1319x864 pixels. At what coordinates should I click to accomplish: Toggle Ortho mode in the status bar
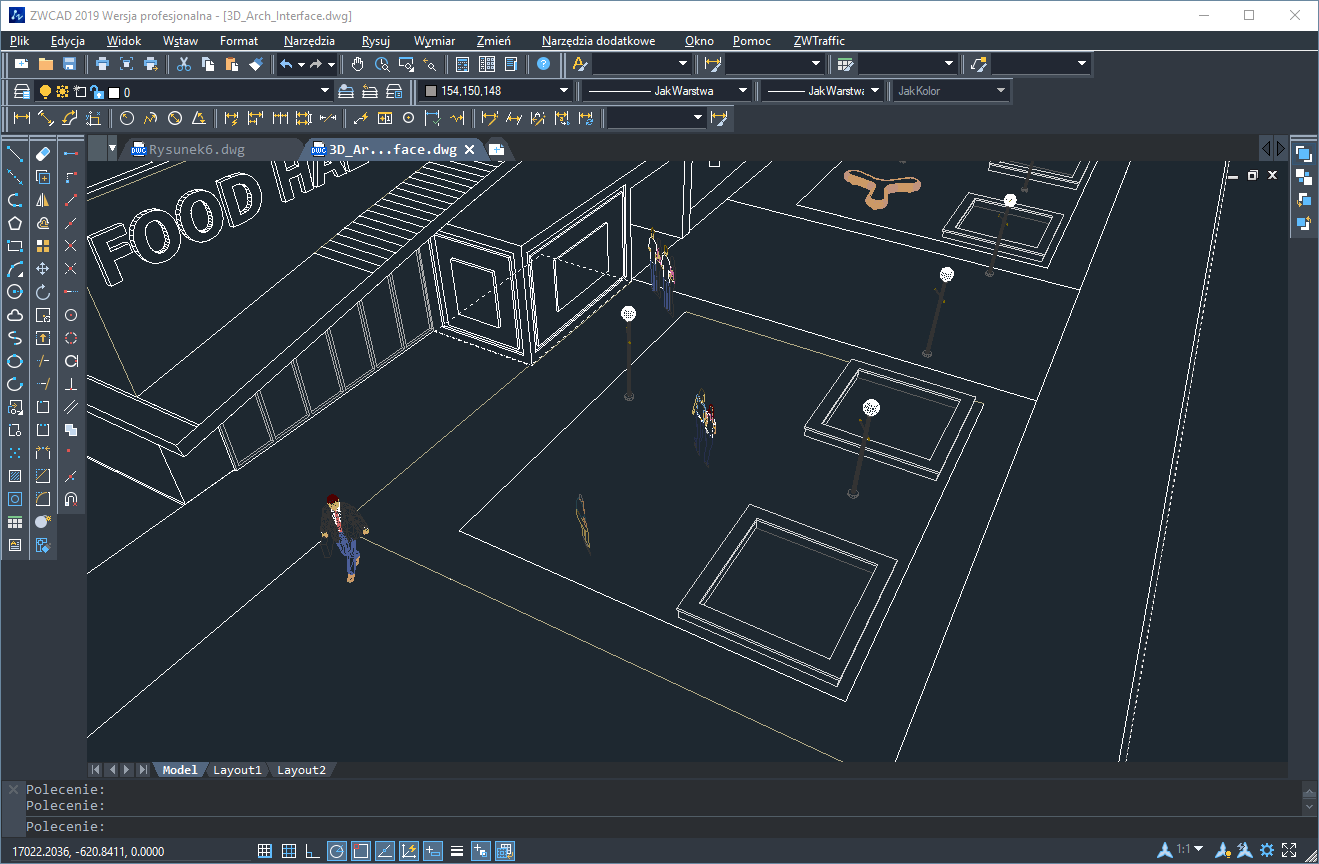click(311, 850)
